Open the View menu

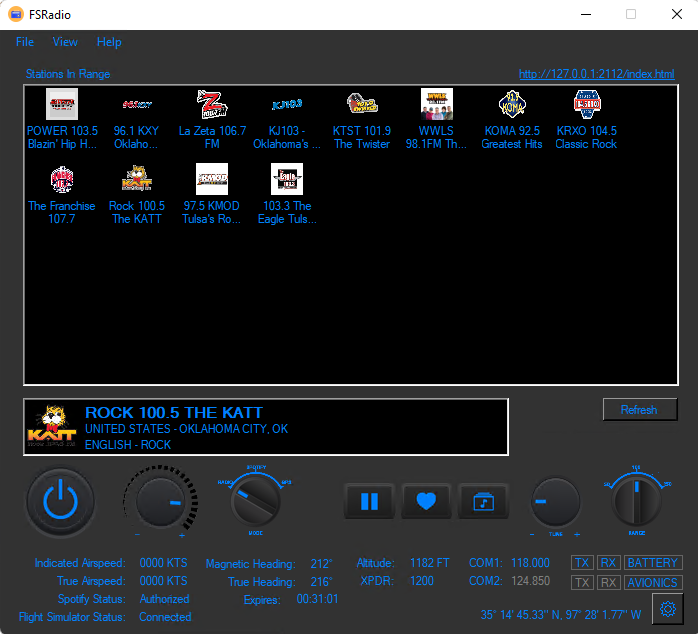point(65,42)
